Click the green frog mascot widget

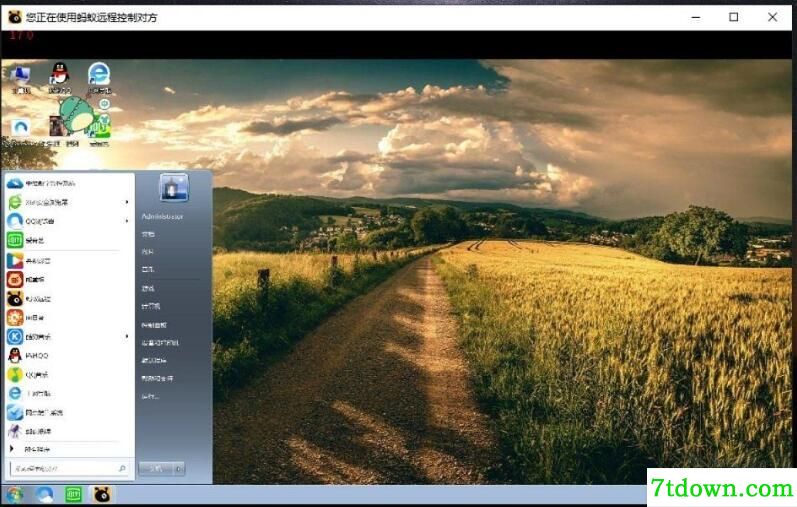coord(76,114)
